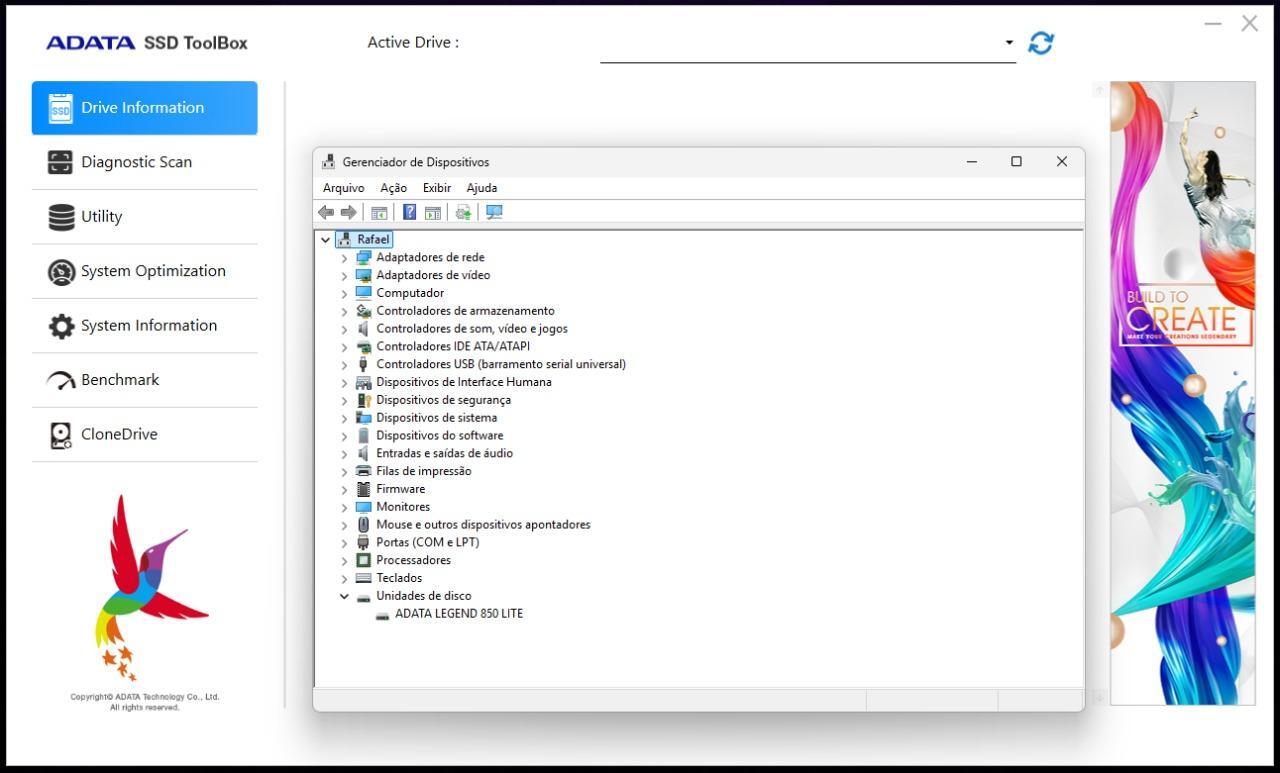
Task: Select CloneDrive in sidebar
Action: click(144, 434)
